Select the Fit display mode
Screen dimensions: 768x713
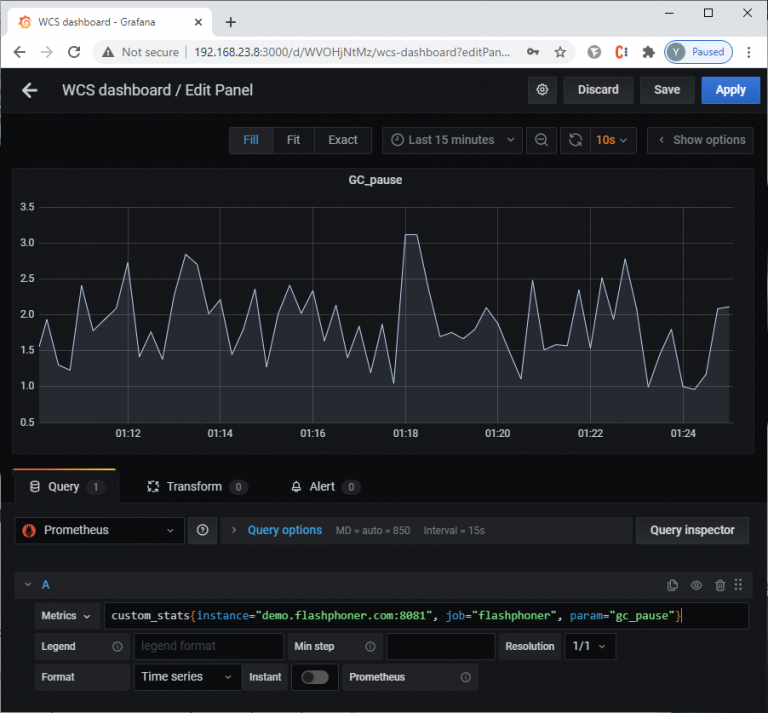click(293, 140)
